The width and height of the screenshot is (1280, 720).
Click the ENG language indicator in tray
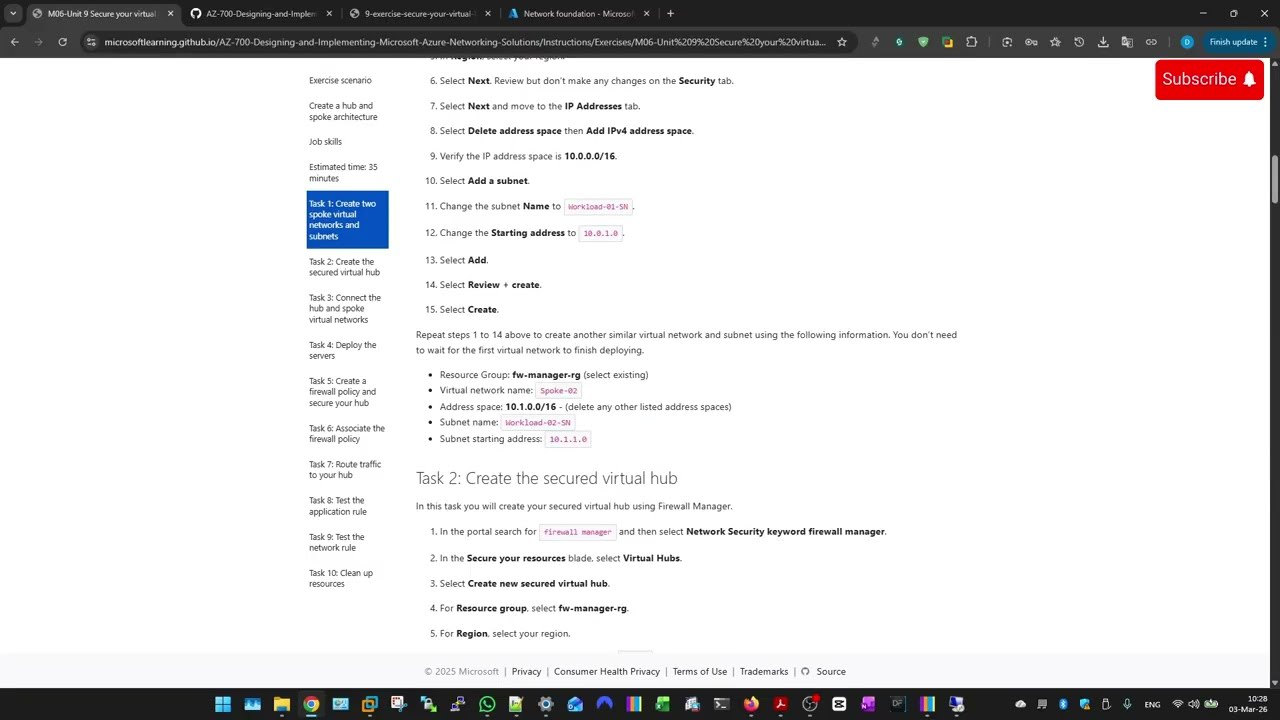(x=1152, y=704)
